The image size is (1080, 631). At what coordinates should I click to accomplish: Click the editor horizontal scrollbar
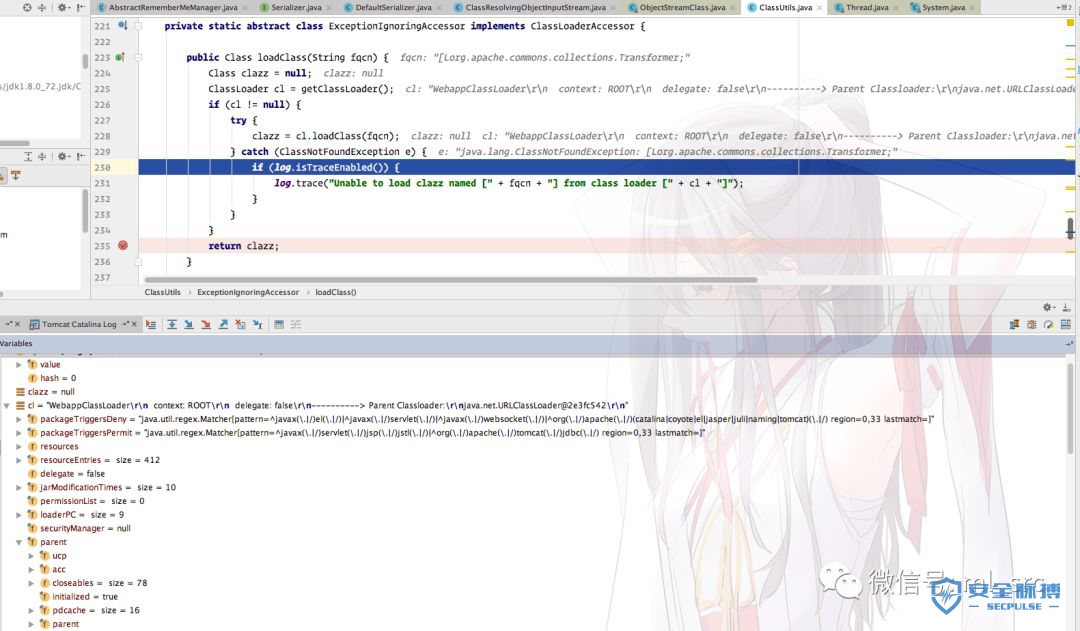(x=451, y=280)
